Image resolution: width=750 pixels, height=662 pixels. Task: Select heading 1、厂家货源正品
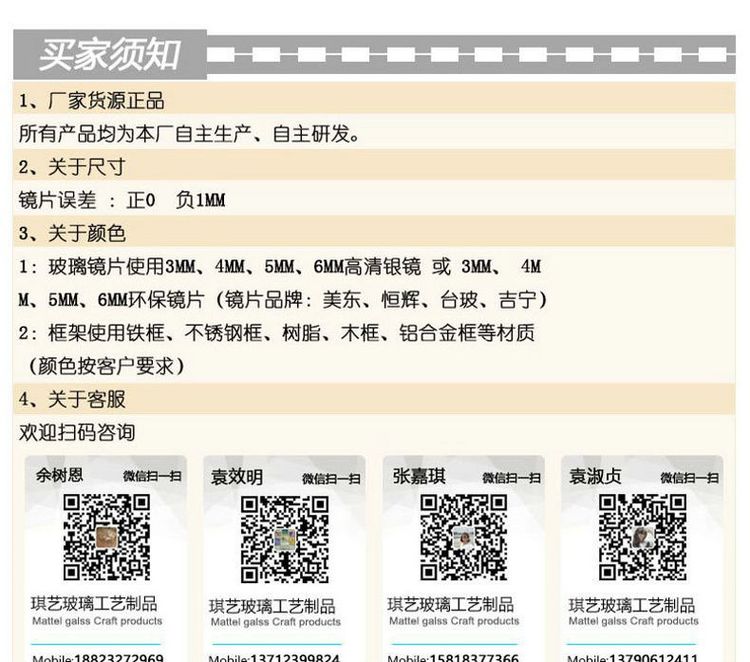point(91,101)
